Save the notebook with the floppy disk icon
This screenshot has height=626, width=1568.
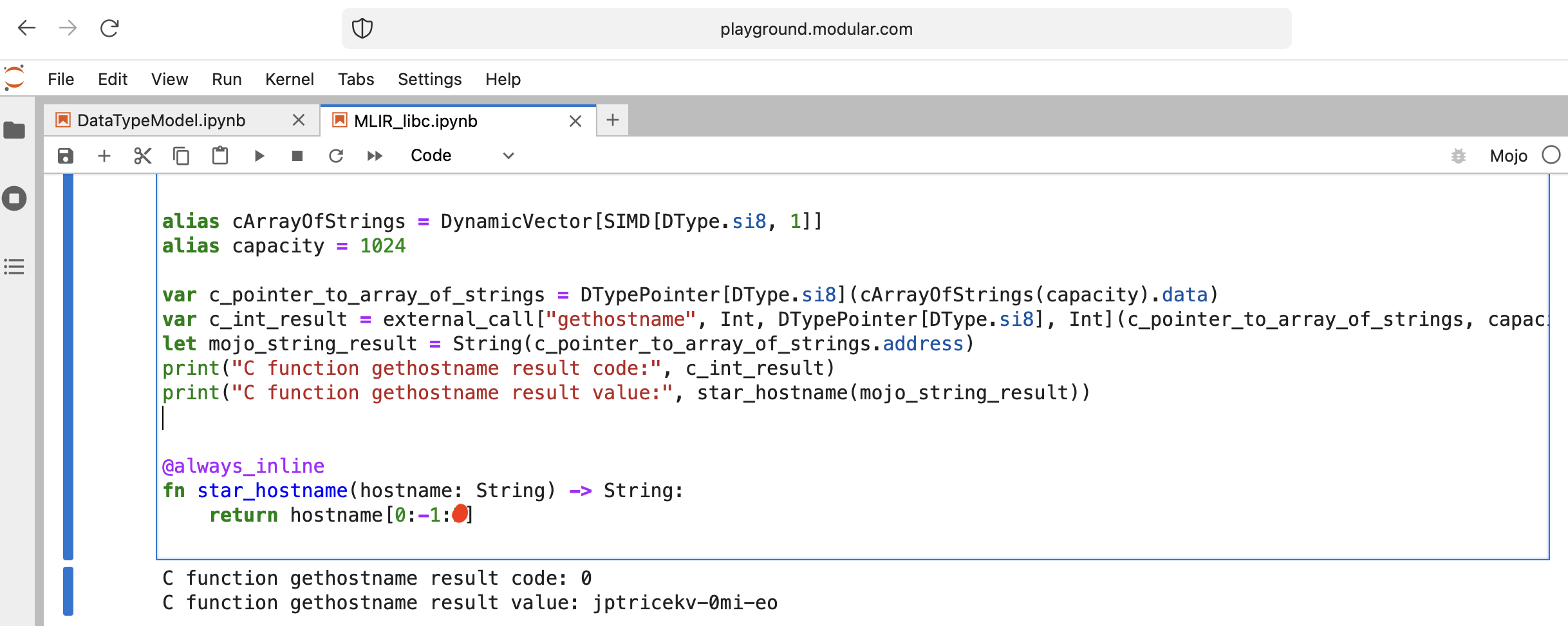coord(66,156)
